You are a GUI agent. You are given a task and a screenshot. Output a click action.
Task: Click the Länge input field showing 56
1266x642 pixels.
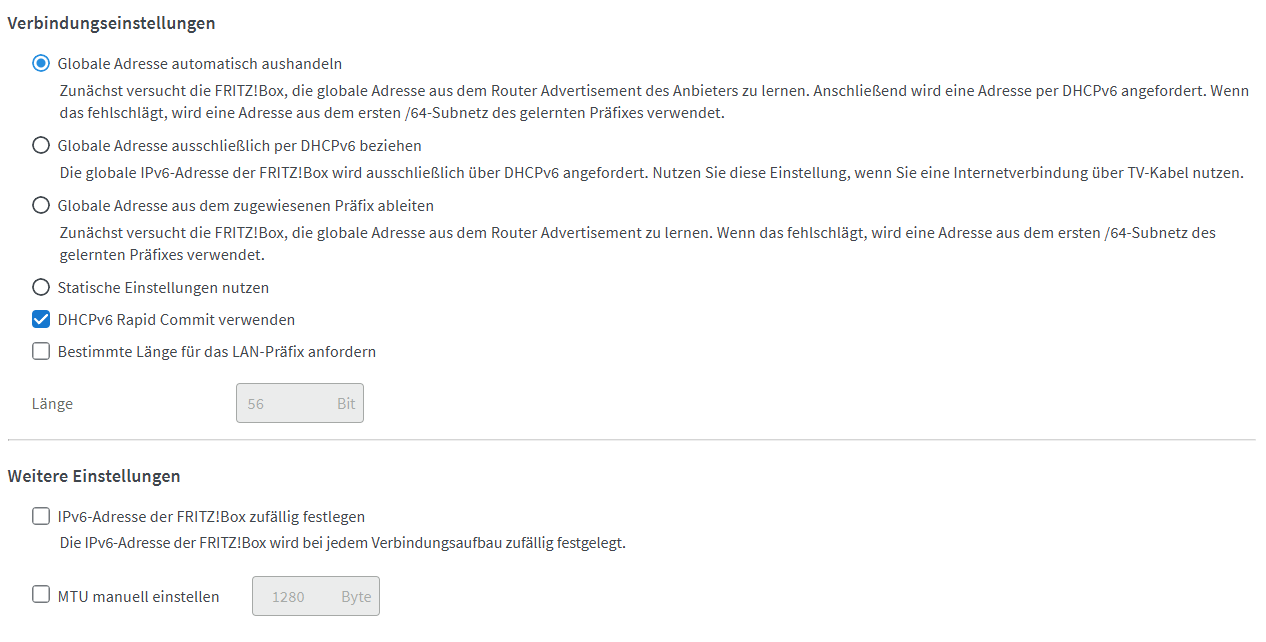300,403
